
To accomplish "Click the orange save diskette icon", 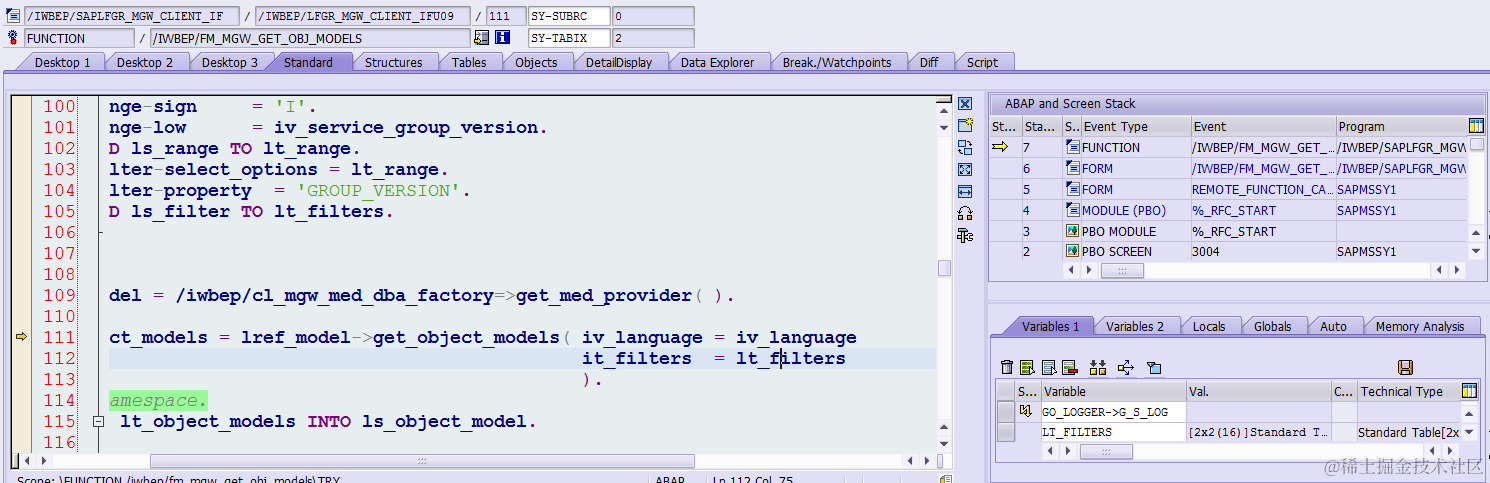I will (1405, 368).
